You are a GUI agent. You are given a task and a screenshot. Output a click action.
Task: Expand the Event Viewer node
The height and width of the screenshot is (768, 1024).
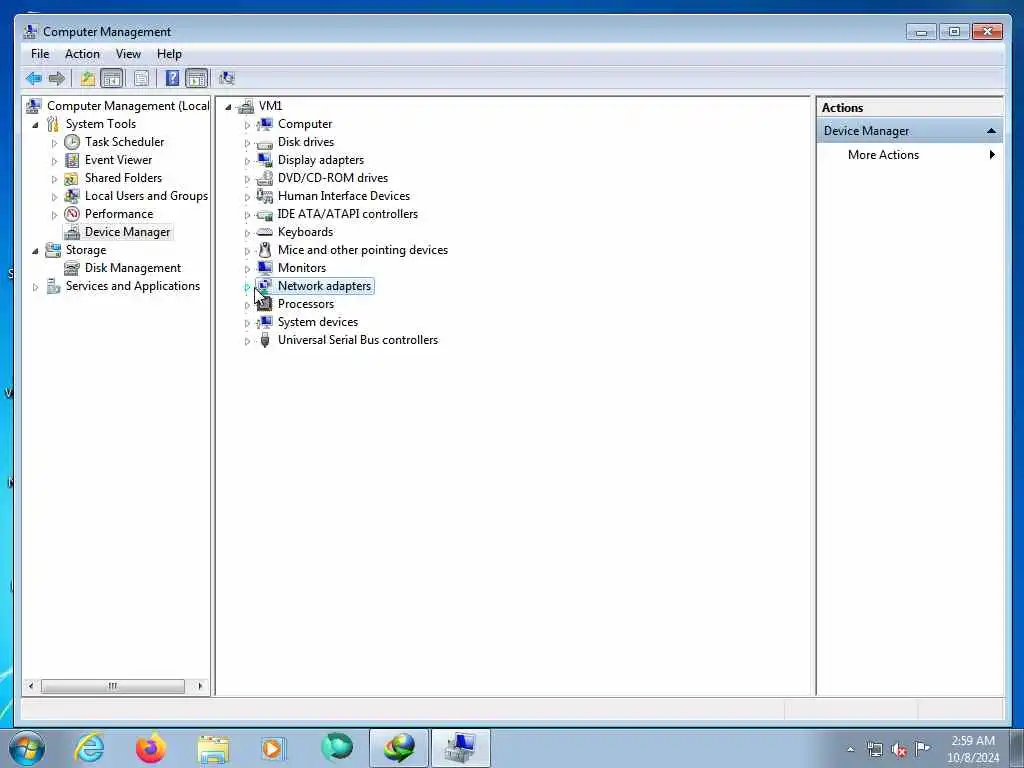tap(54, 161)
